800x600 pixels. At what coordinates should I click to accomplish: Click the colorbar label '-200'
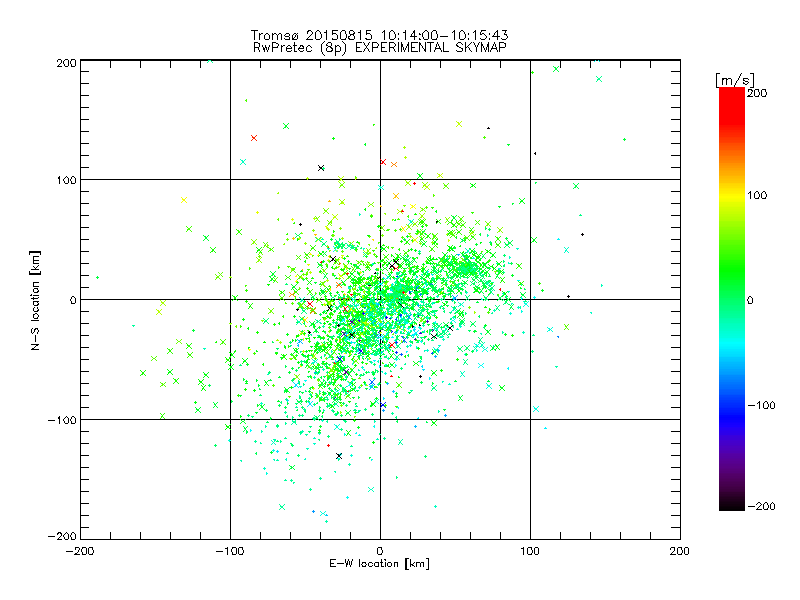click(761, 506)
